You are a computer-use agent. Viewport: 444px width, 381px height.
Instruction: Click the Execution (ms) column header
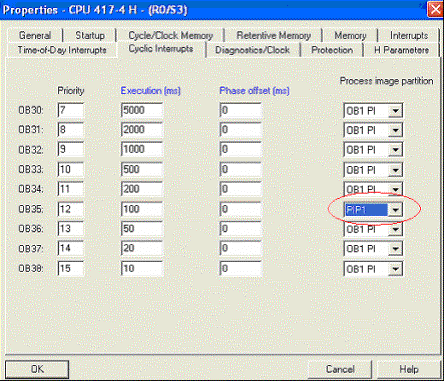click(x=150, y=91)
